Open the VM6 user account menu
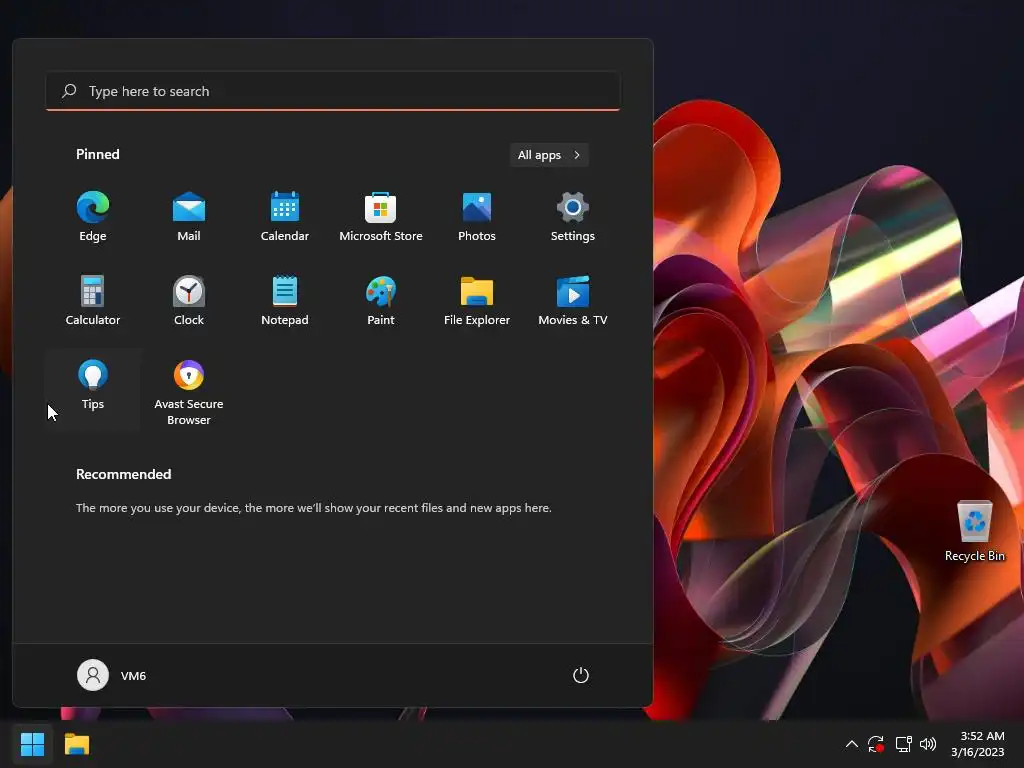 pyautogui.click(x=112, y=675)
